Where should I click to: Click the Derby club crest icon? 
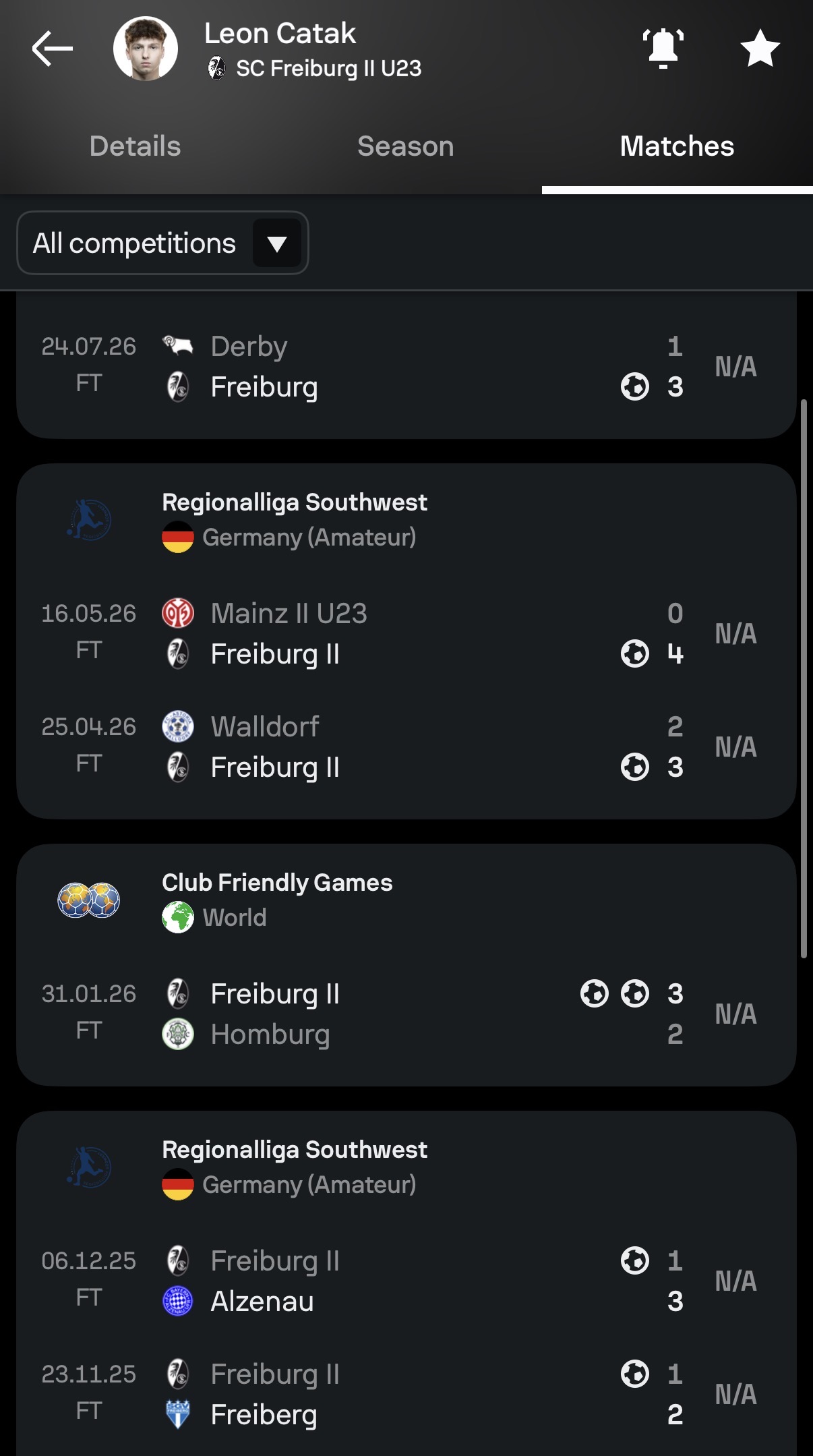178,346
